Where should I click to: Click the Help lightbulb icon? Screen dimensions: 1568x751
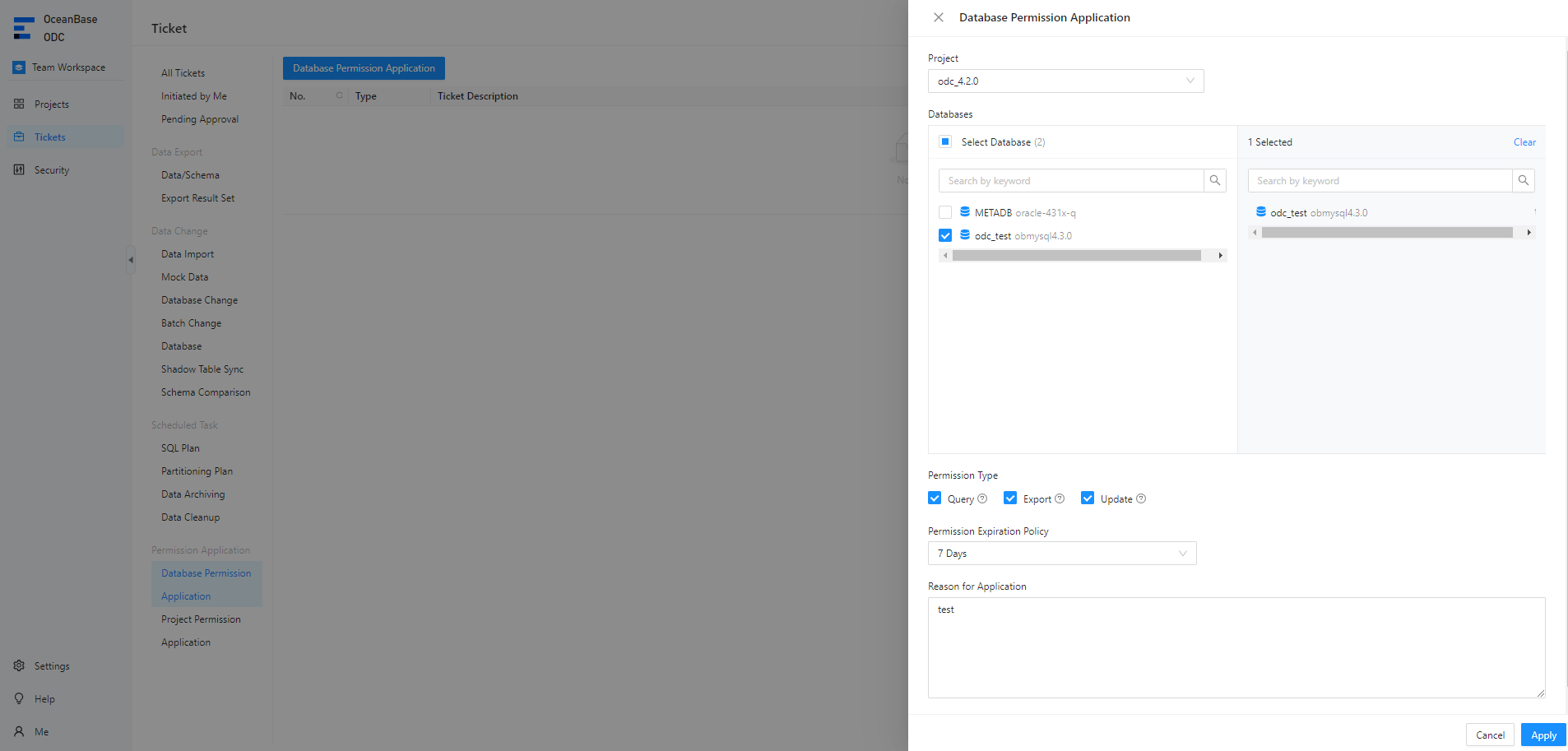coord(19,699)
